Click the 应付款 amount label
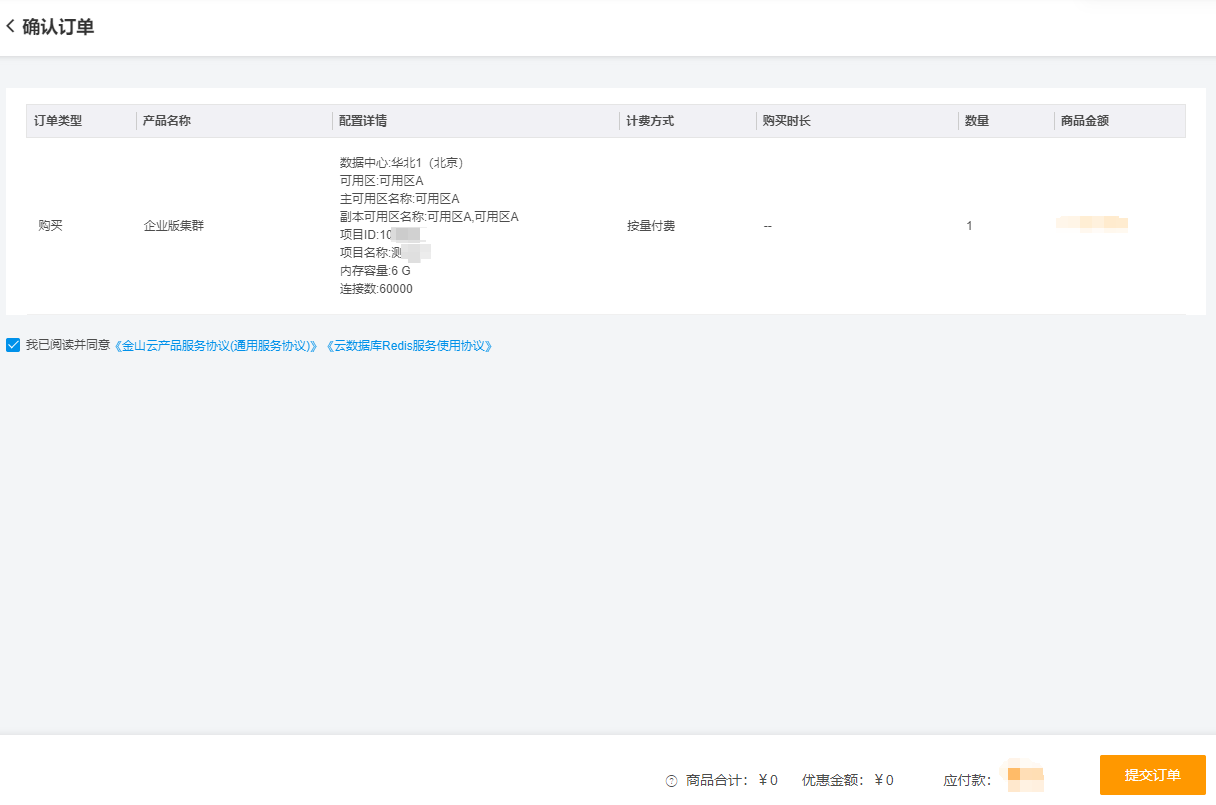This screenshot has width=1216, height=805. tap(967, 780)
